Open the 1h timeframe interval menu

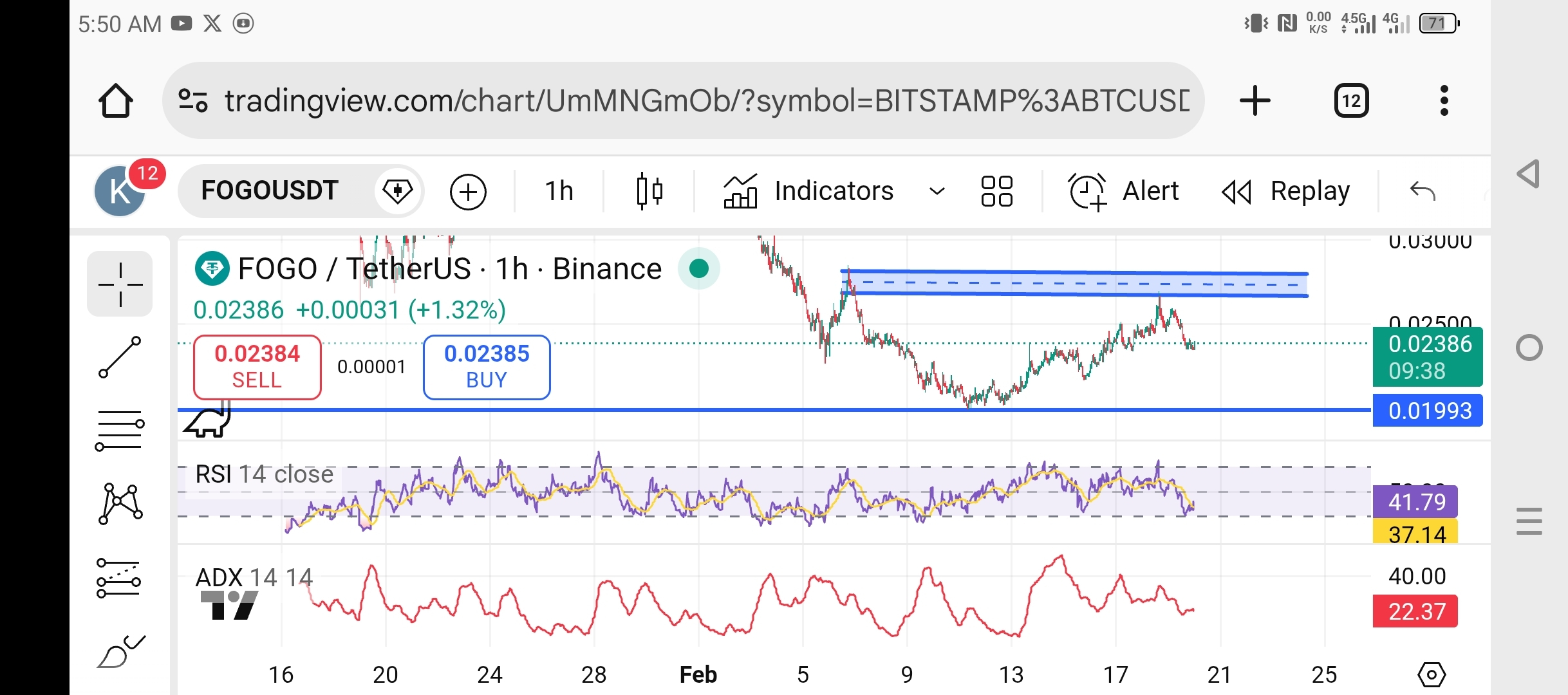559,191
